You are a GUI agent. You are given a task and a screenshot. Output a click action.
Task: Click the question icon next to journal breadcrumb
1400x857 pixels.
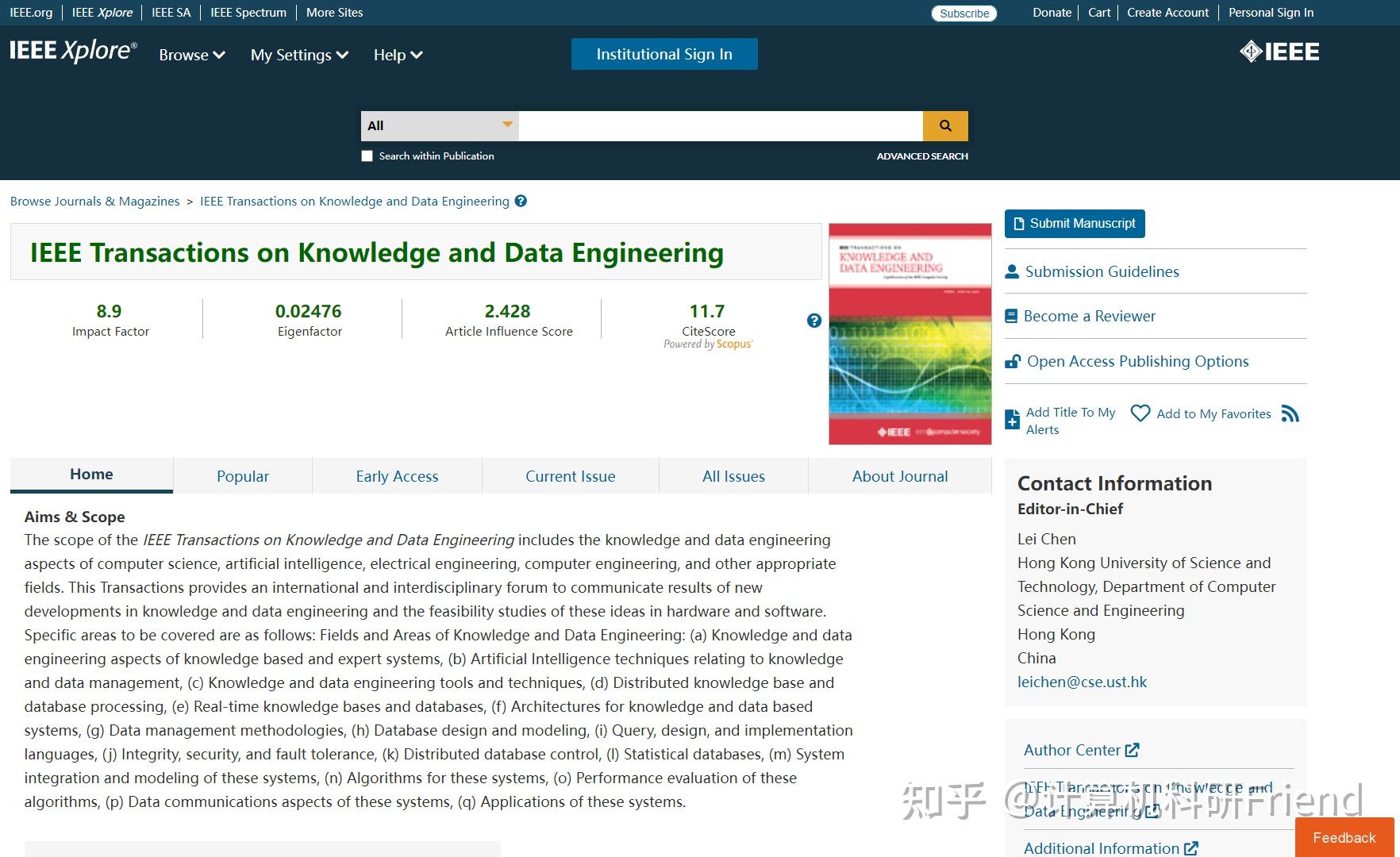521,201
